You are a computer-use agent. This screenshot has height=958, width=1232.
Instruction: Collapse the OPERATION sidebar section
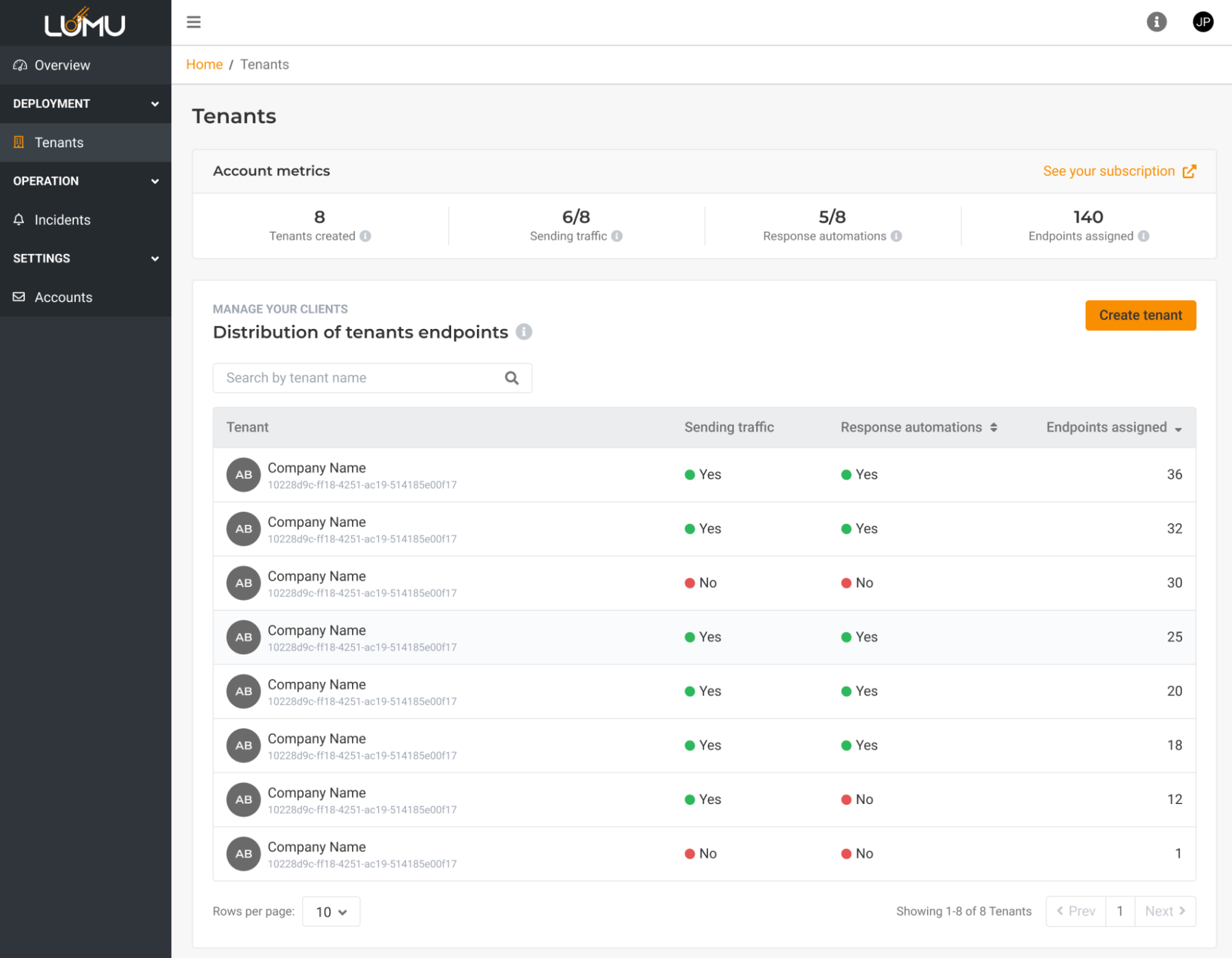coord(155,181)
